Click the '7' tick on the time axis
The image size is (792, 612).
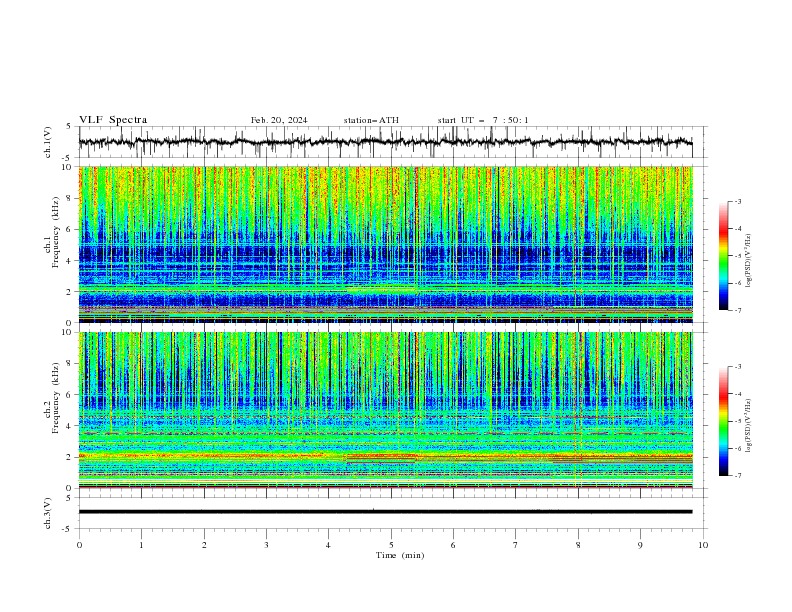(x=516, y=545)
